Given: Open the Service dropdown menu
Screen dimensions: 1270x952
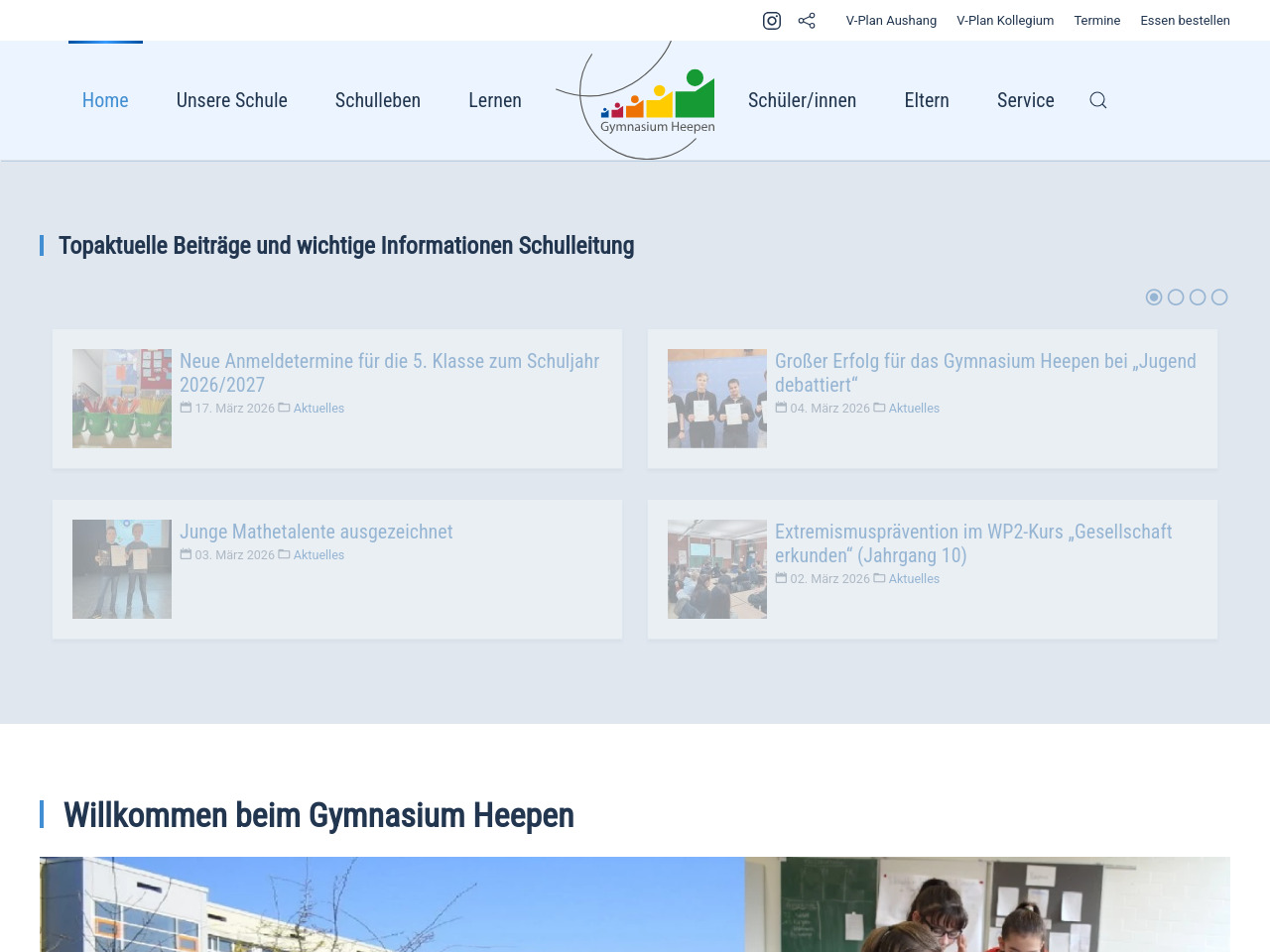Looking at the screenshot, I should coord(1025,100).
